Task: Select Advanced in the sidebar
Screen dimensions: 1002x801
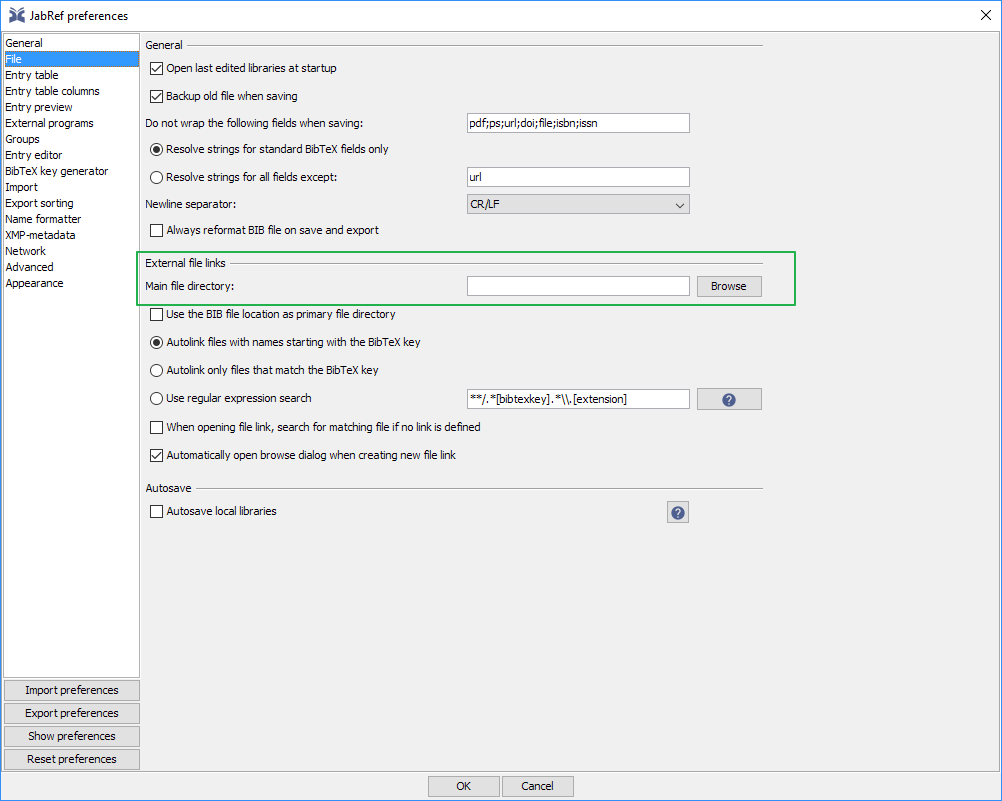Action: point(71,267)
